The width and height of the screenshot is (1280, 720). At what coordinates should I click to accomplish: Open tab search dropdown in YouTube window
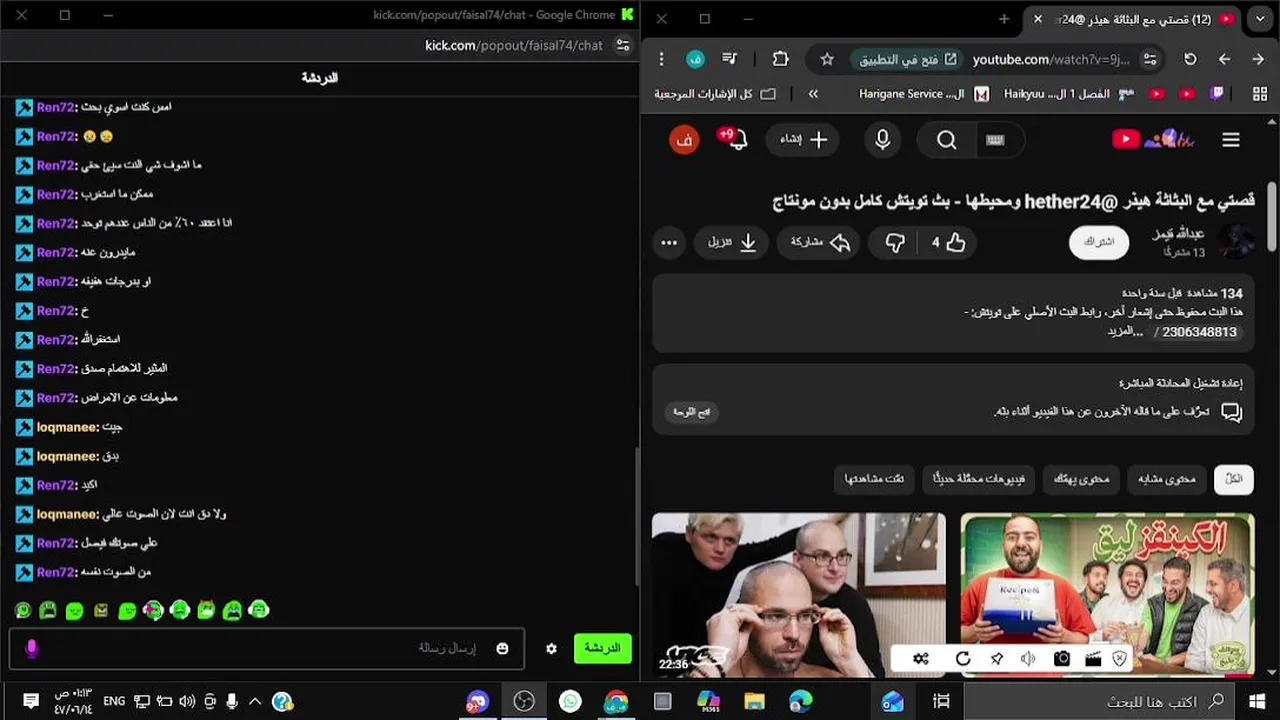(1258, 18)
